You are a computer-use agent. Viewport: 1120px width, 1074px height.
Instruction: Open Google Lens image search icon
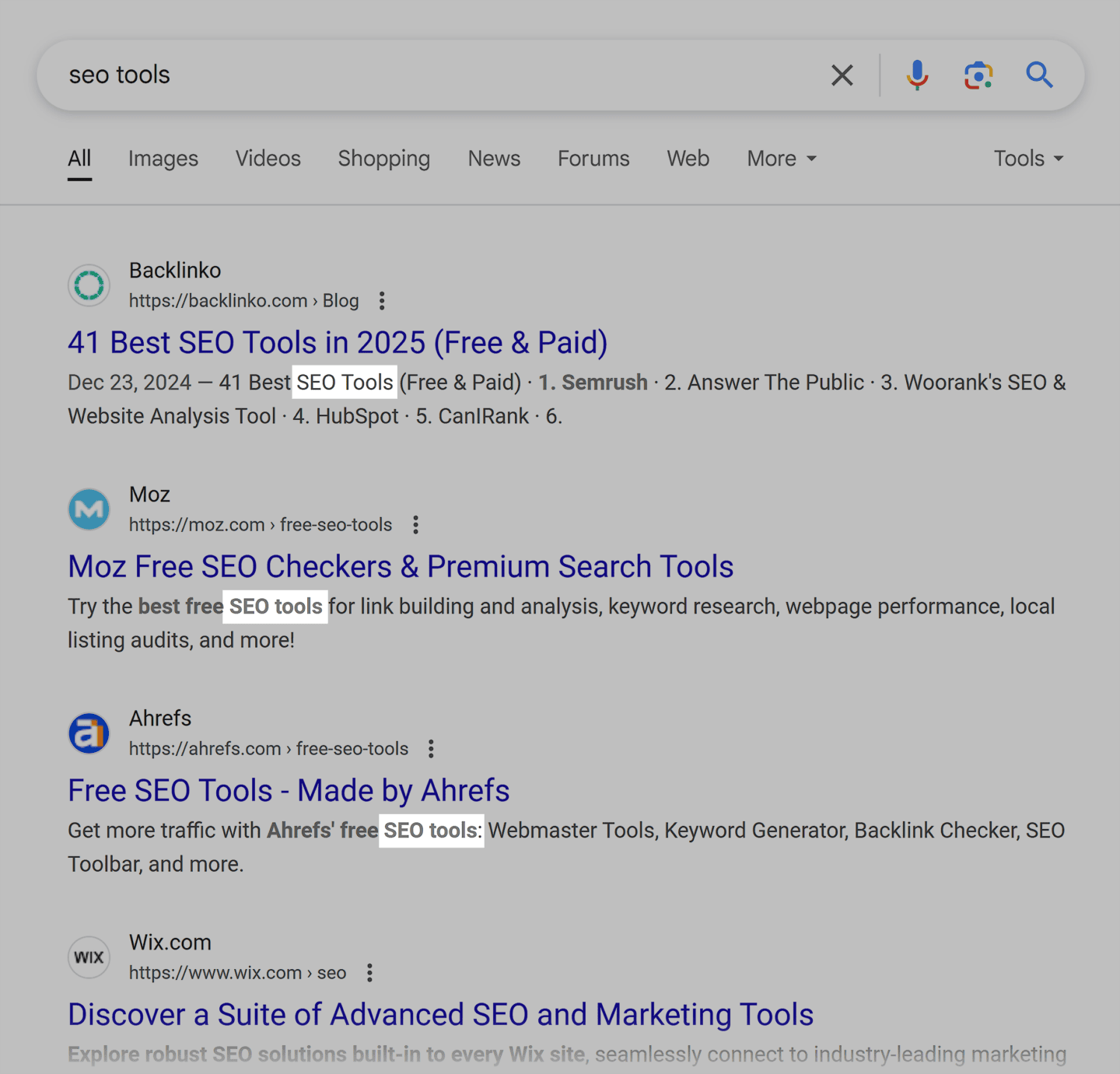[x=978, y=75]
